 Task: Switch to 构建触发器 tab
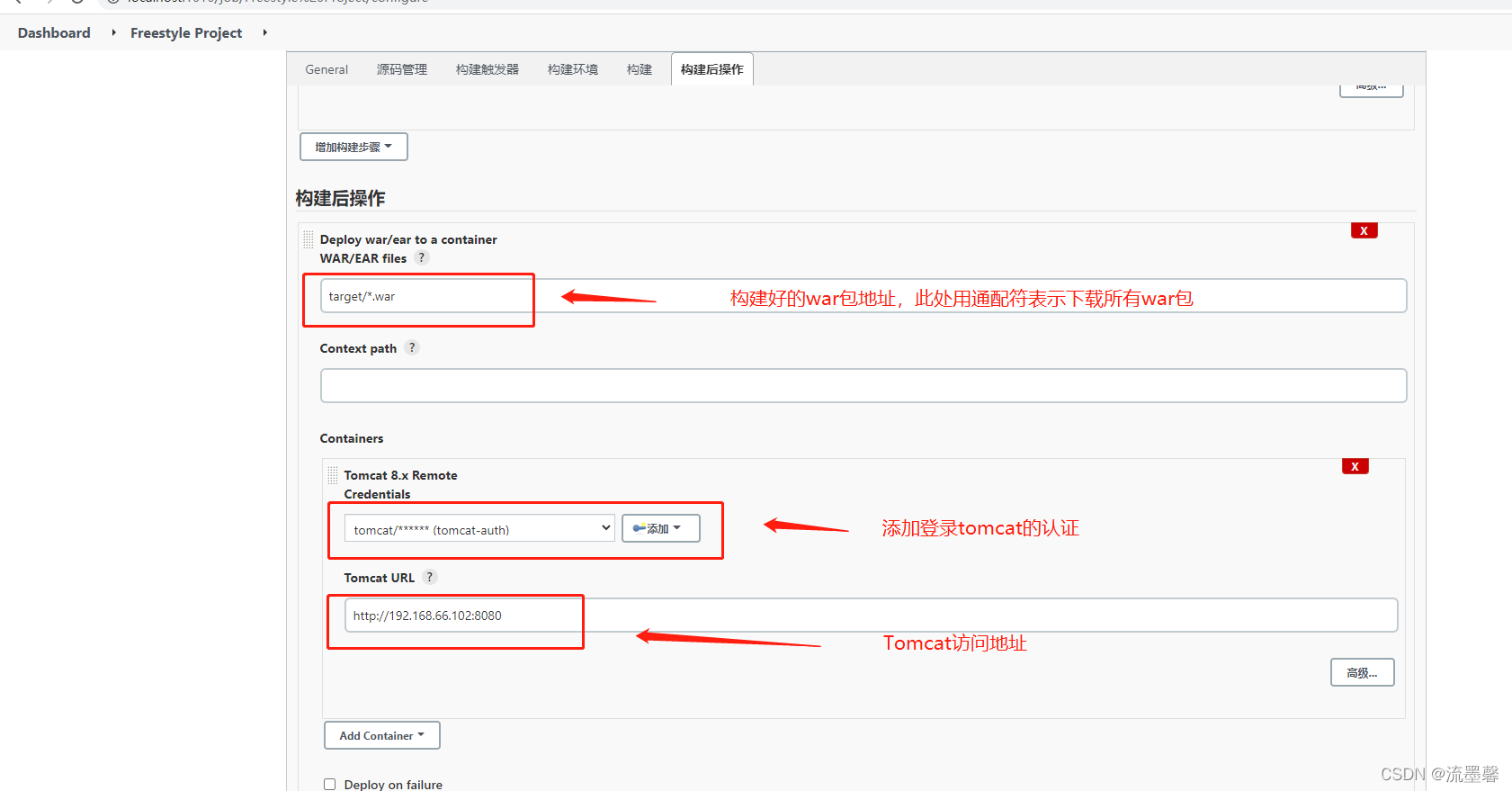488,69
